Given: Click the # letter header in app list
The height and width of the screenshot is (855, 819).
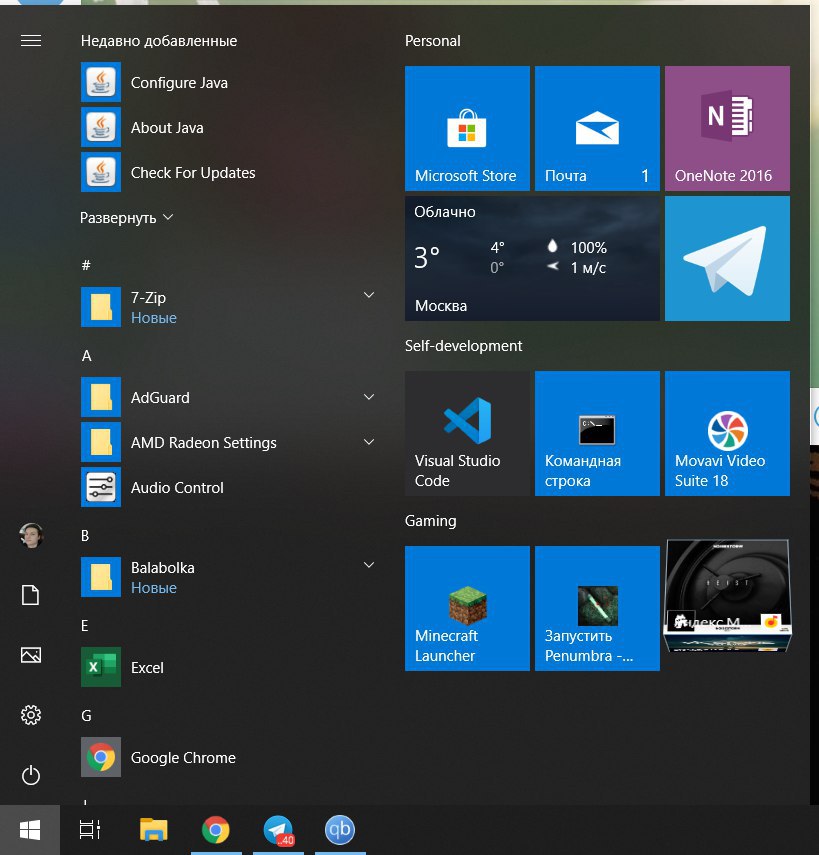Looking at the screenshot, I should click(86, 266).
